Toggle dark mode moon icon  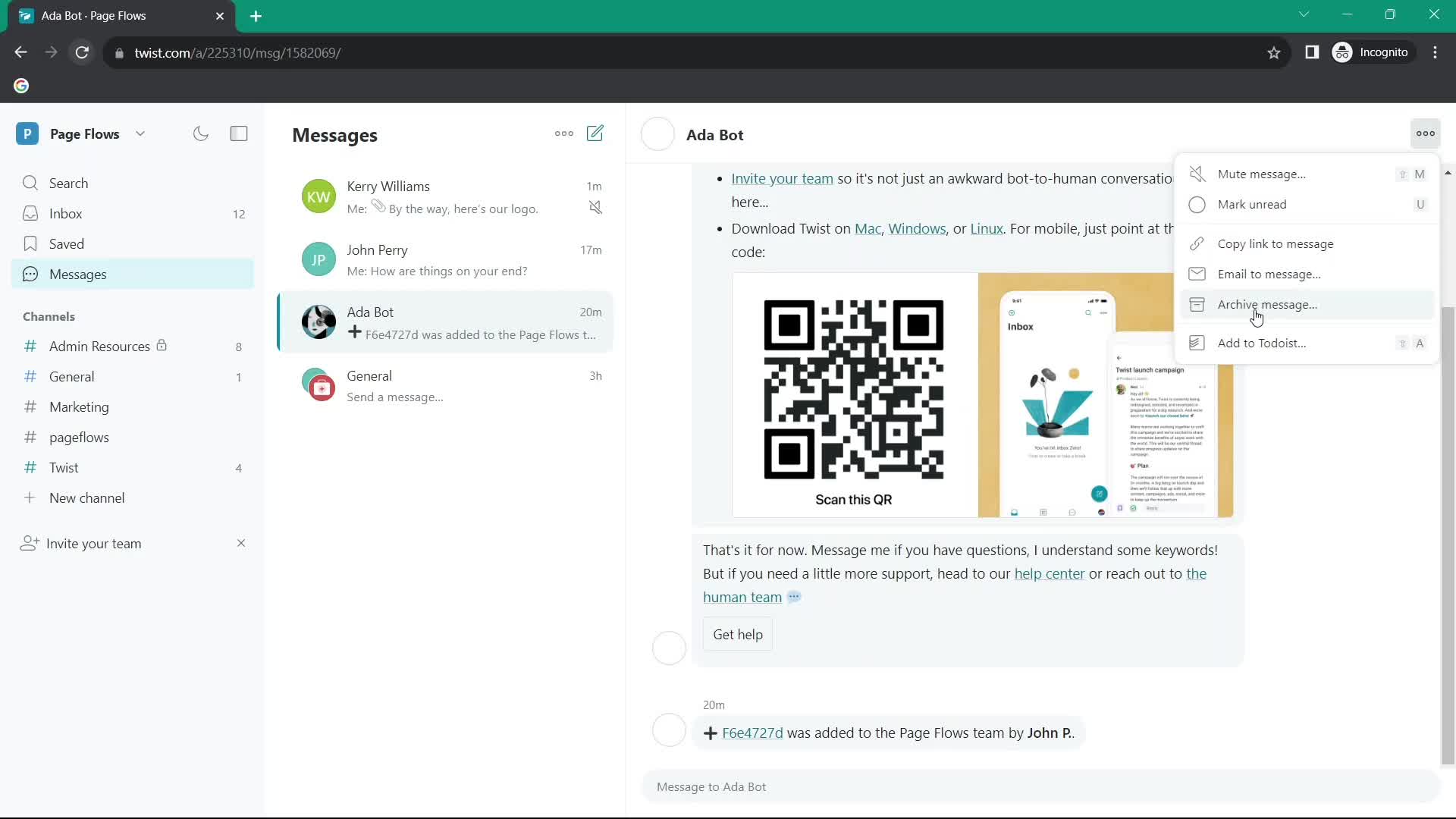click(x=201, y=133)
